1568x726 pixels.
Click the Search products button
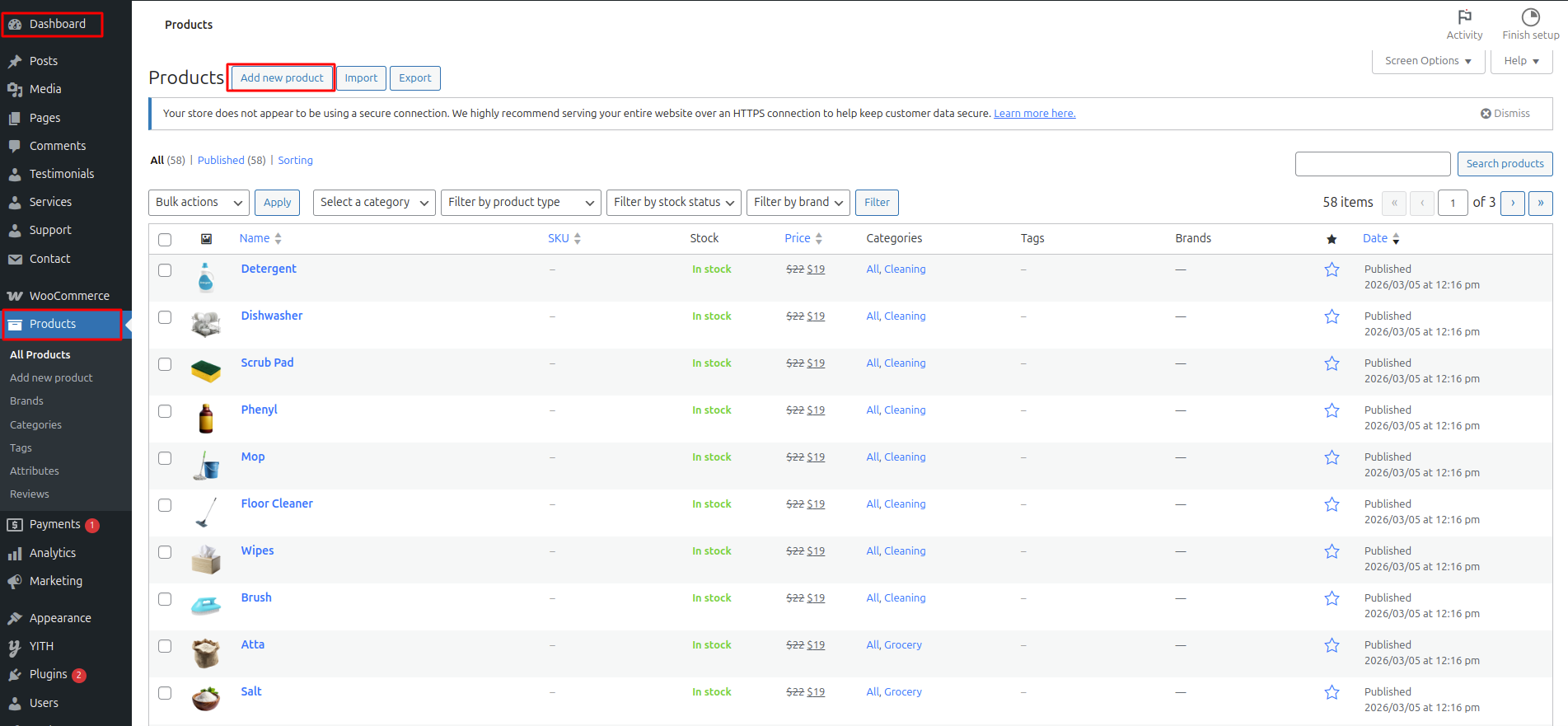coord(1505,164)
